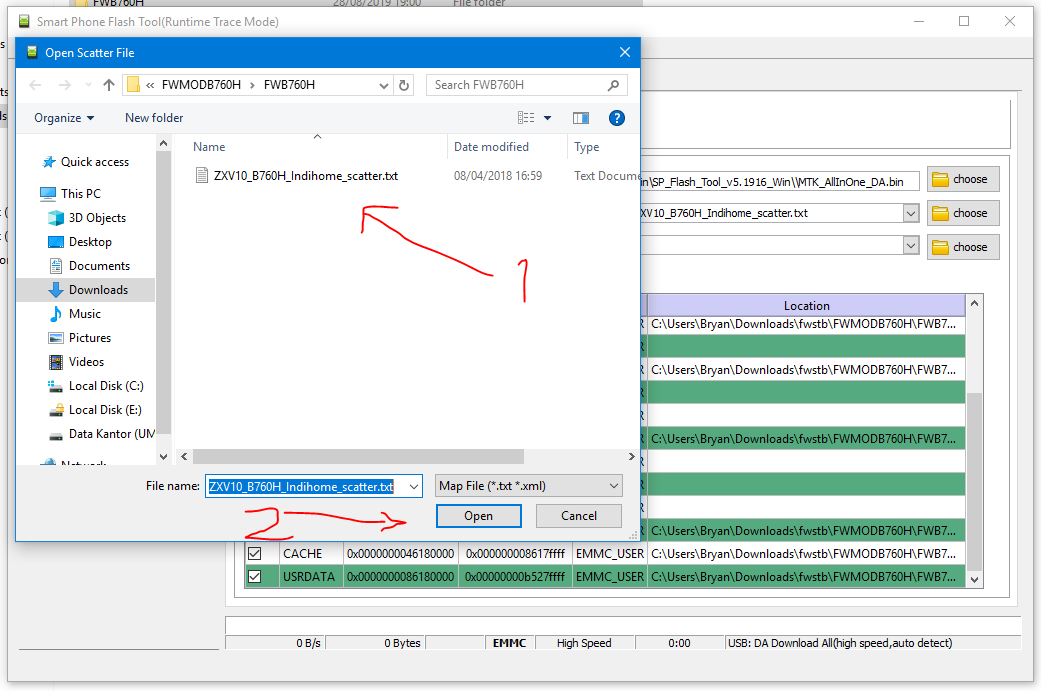Click High Speed in the status bar
The height and width of the screenshot is (691, 1041).
(x=584, y=643)
